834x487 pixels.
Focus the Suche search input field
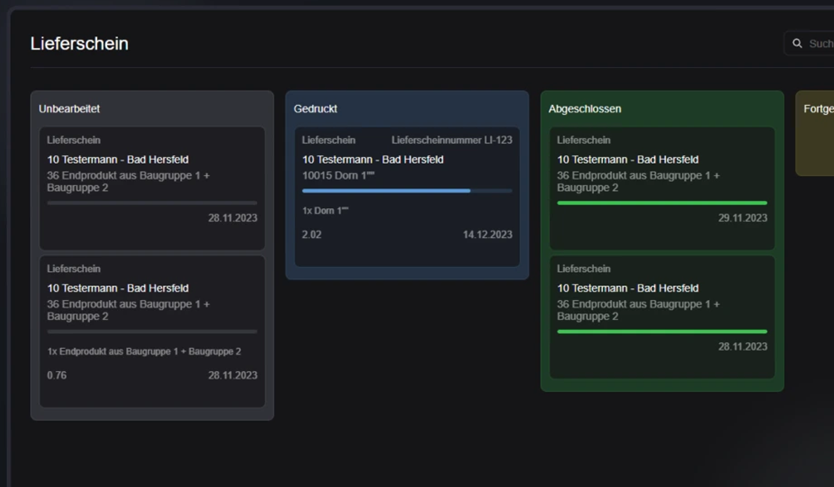pyautogui.click(x=820, y=43)
